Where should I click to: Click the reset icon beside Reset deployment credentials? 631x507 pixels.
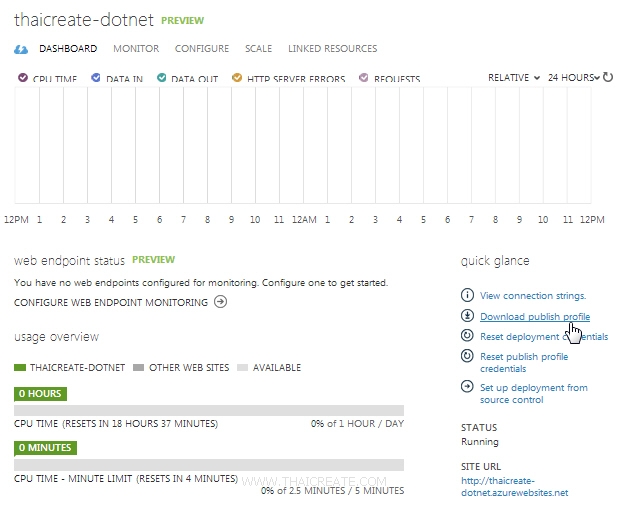point(467,335)
